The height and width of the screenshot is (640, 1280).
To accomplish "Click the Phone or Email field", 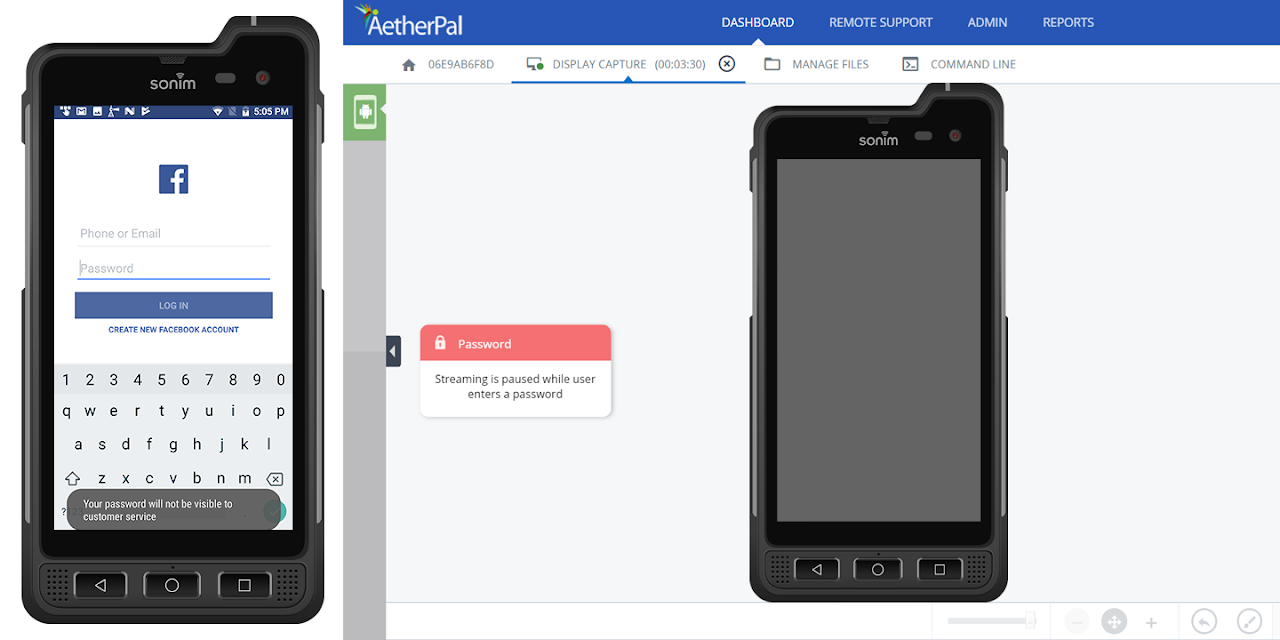I will point(174,233).
